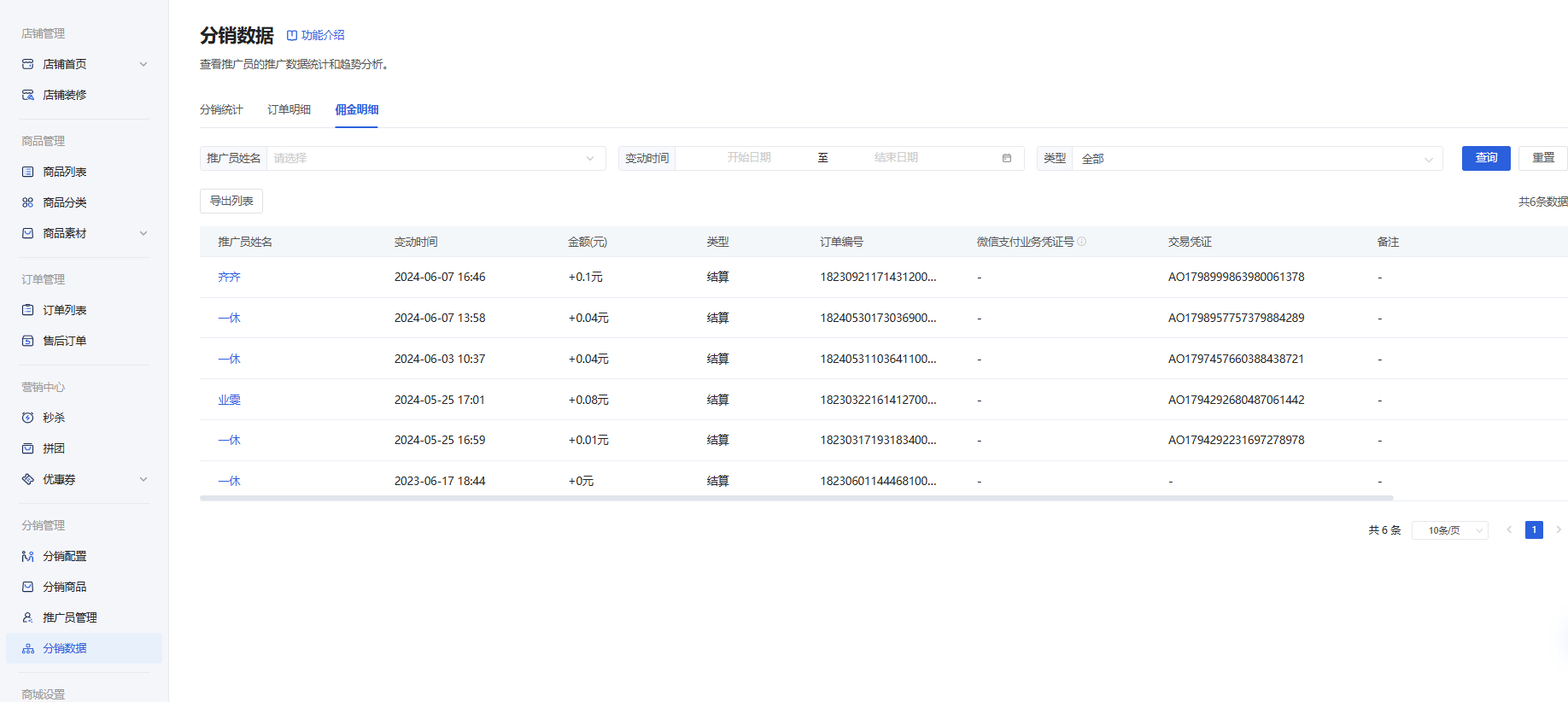The width and height of the screenshot is (1568, 702).
Task: Click the 商品素材 sidebar icon
Action: (28, 233)
